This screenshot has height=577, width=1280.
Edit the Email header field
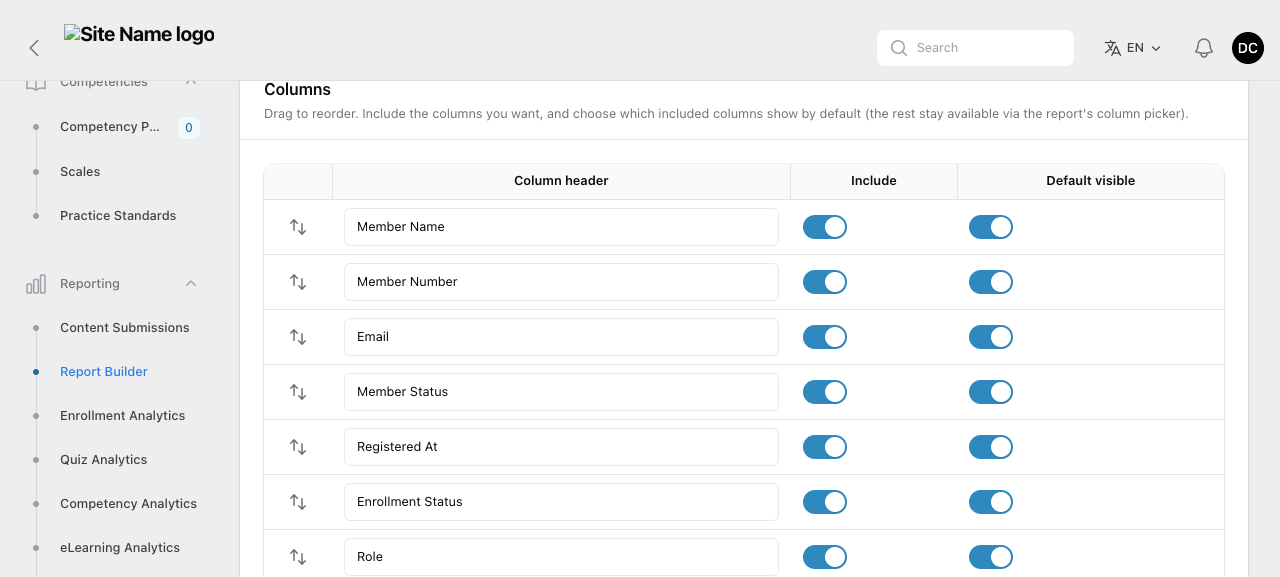(561, 337)
